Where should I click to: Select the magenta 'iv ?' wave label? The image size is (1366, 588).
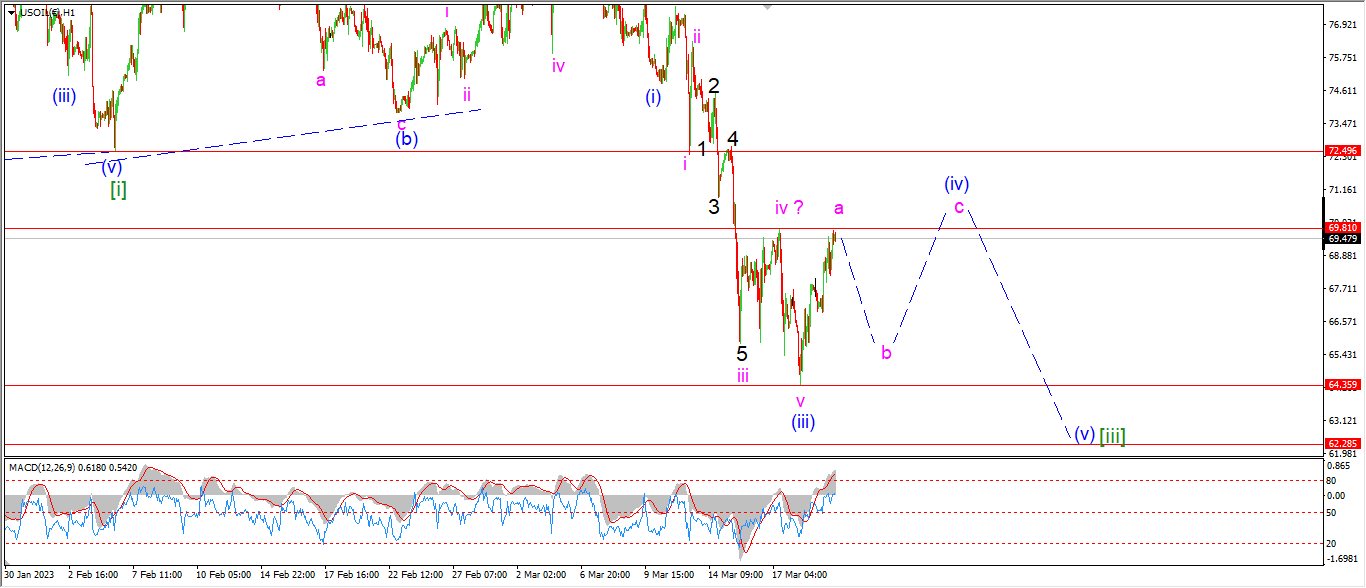(790, 208)
